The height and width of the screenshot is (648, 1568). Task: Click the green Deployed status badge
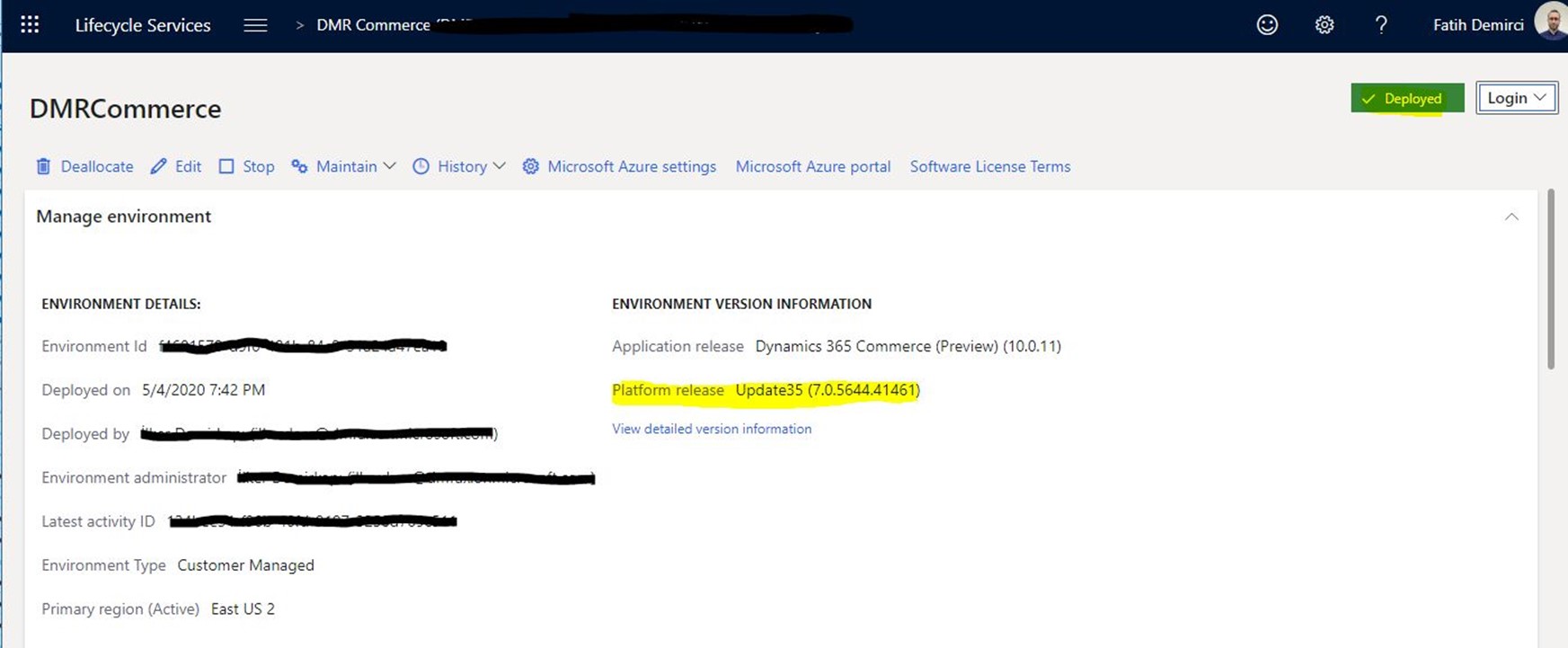coord(1407,98)
